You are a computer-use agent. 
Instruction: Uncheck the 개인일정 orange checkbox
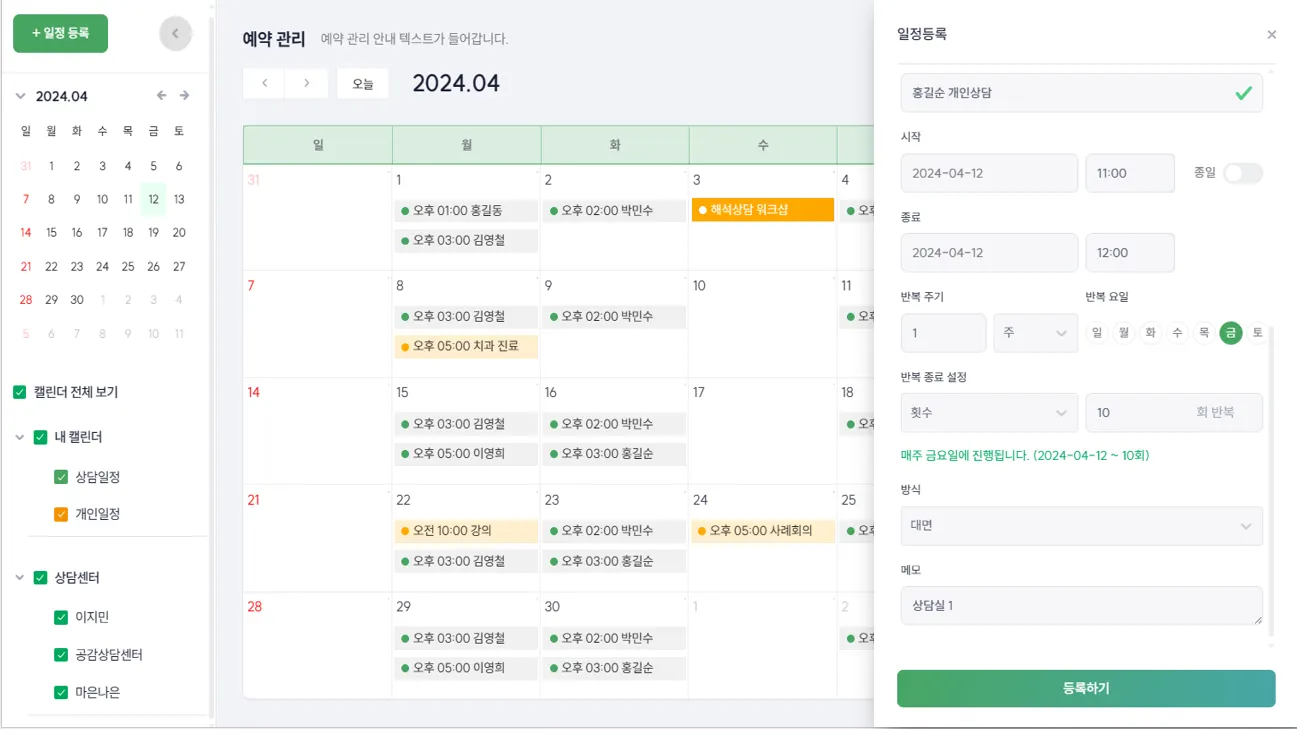click(61, 514)
